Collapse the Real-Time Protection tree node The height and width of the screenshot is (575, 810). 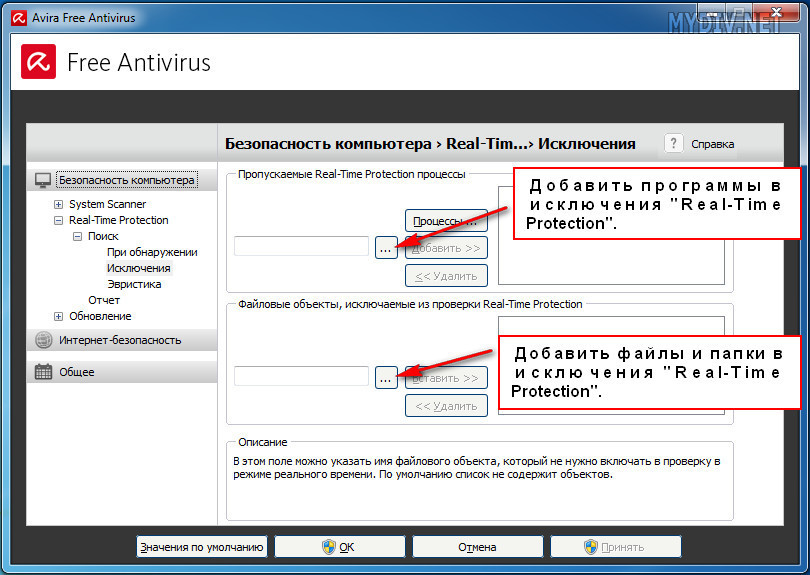(59, 220)
